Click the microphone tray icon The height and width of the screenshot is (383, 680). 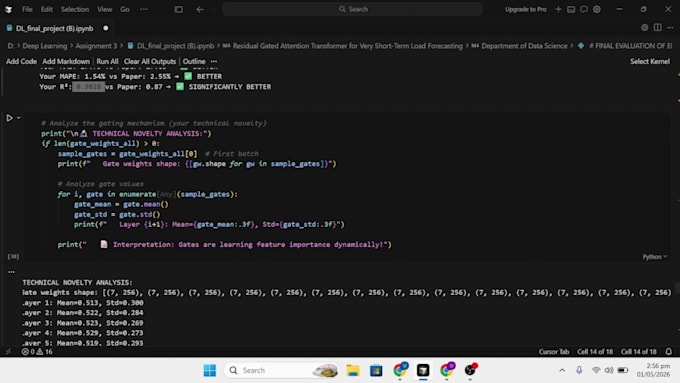[579, 370]
